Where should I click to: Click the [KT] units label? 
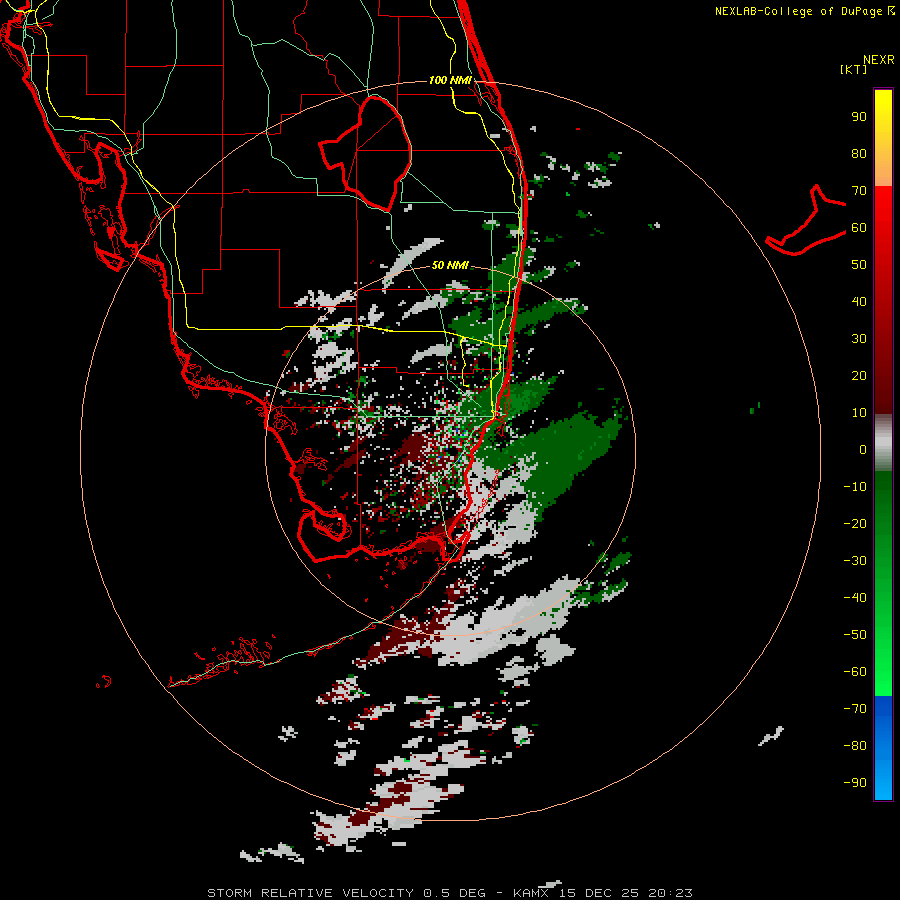(853, 69)
